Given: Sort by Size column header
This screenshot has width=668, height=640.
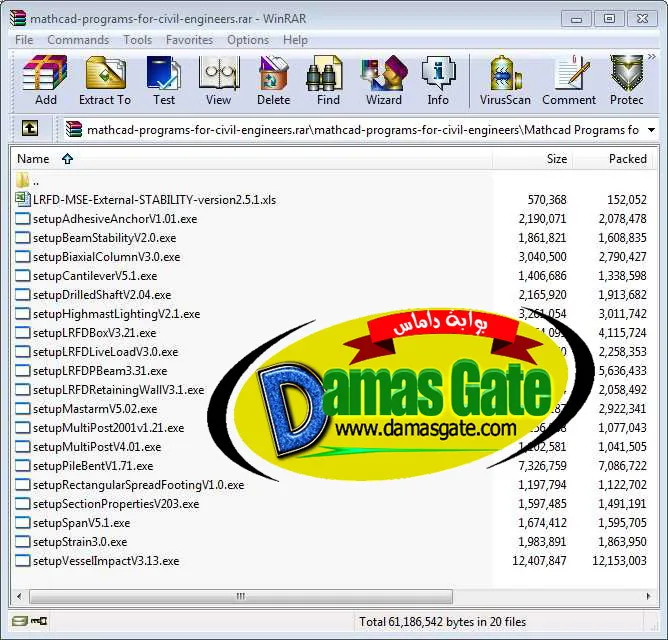Looking at the screenshot, I should pos(533,159).
